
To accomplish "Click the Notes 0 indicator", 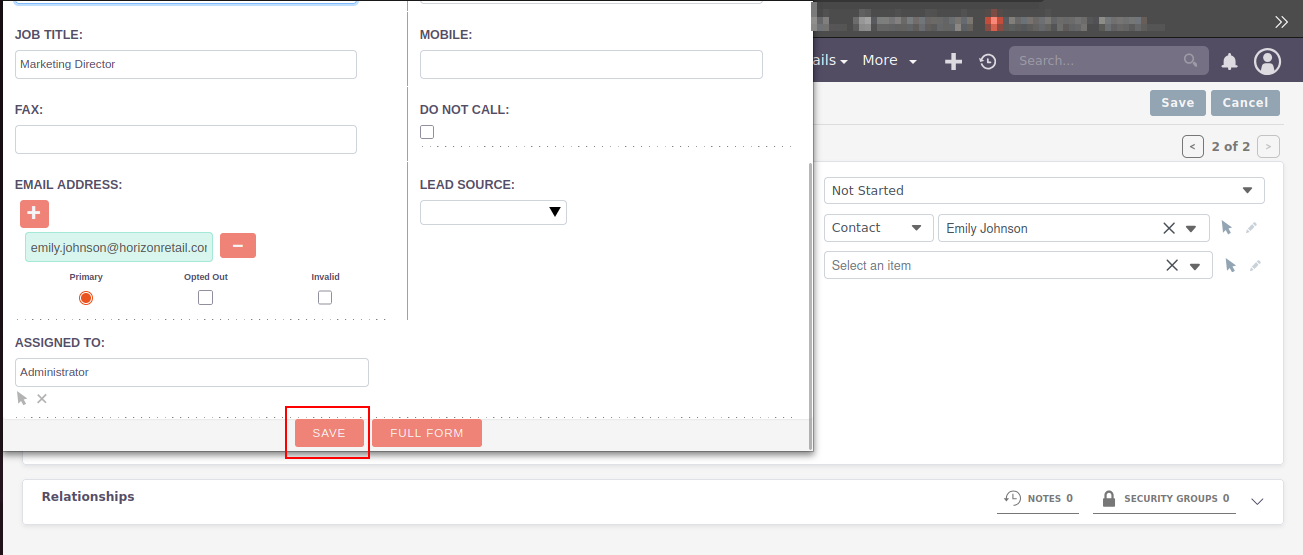I will tap(1038, 499).
